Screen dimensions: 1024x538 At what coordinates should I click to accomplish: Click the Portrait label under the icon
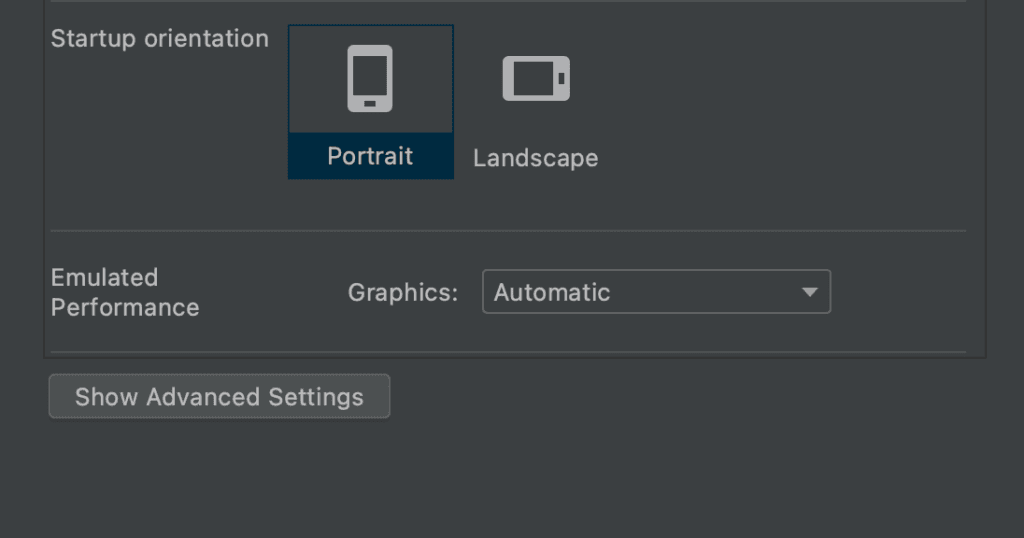coord(370,157)
